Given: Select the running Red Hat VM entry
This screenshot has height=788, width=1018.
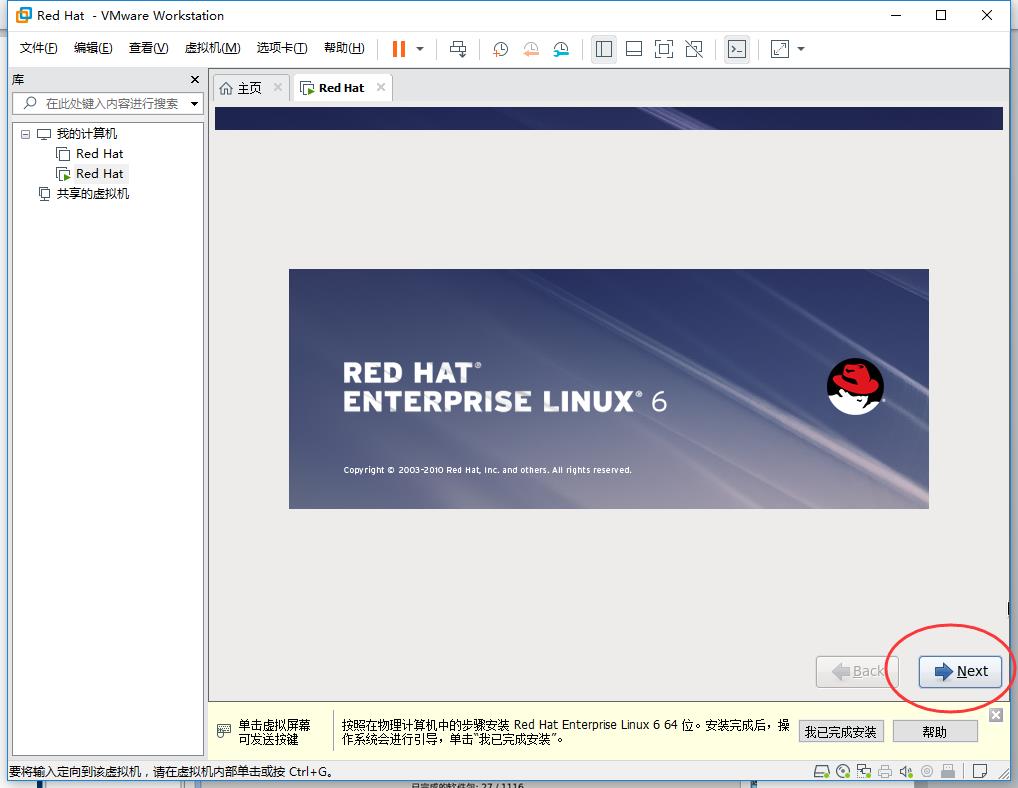Looking at the screenshot, I should click(99, 173).
